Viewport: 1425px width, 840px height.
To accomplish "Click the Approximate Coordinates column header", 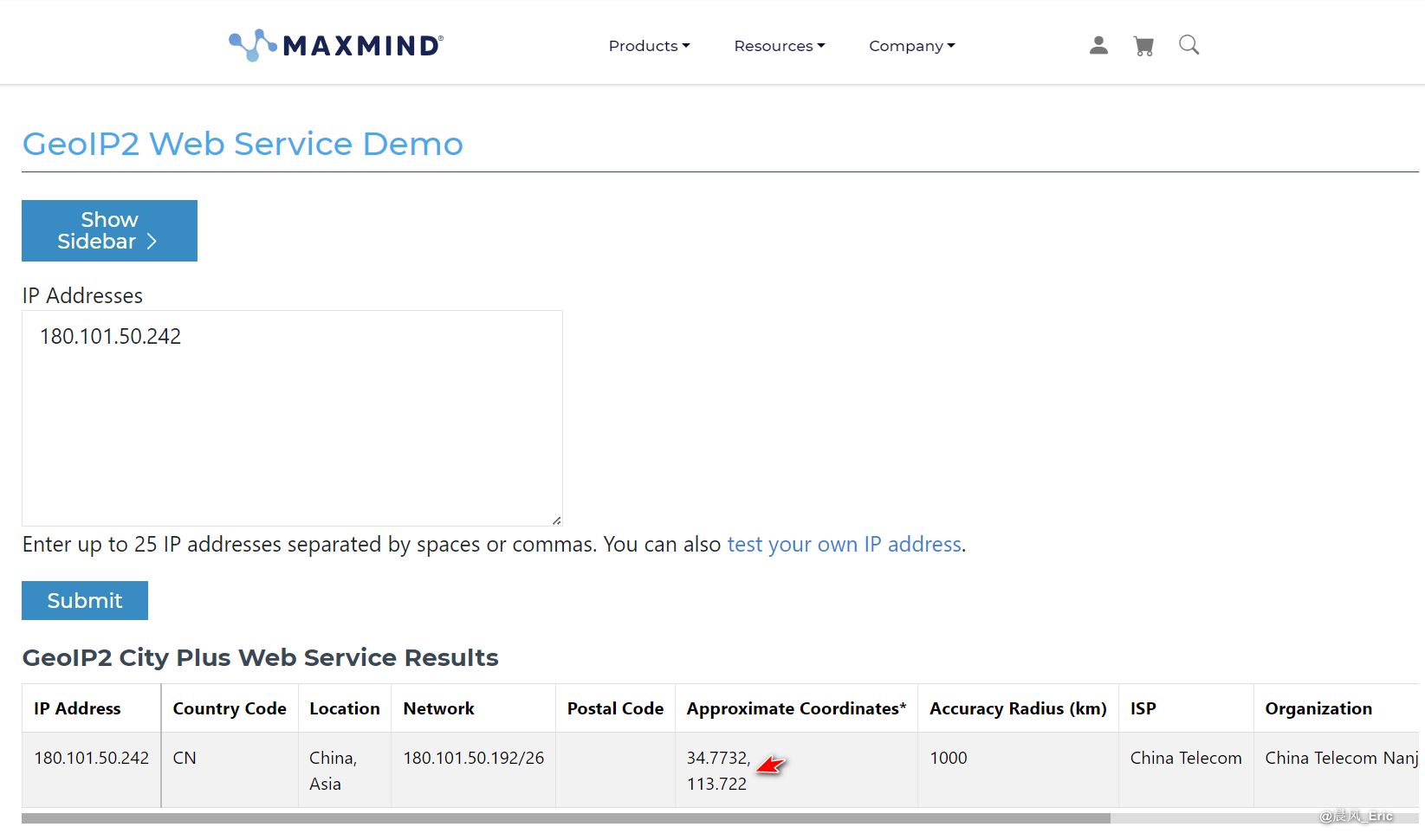I will coord(796,708).
